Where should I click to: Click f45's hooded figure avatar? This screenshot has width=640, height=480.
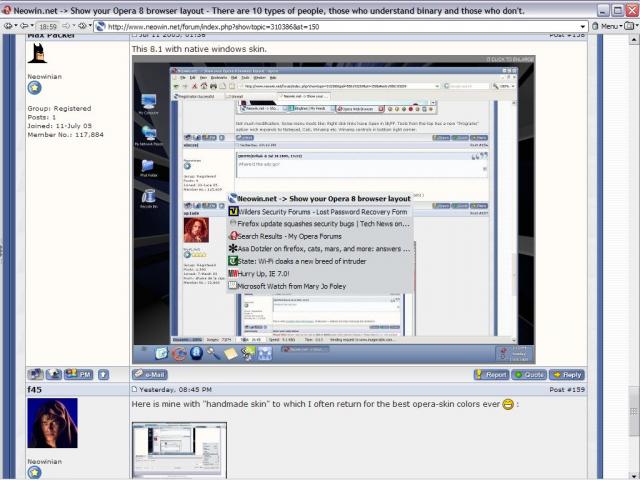[52, 423]
